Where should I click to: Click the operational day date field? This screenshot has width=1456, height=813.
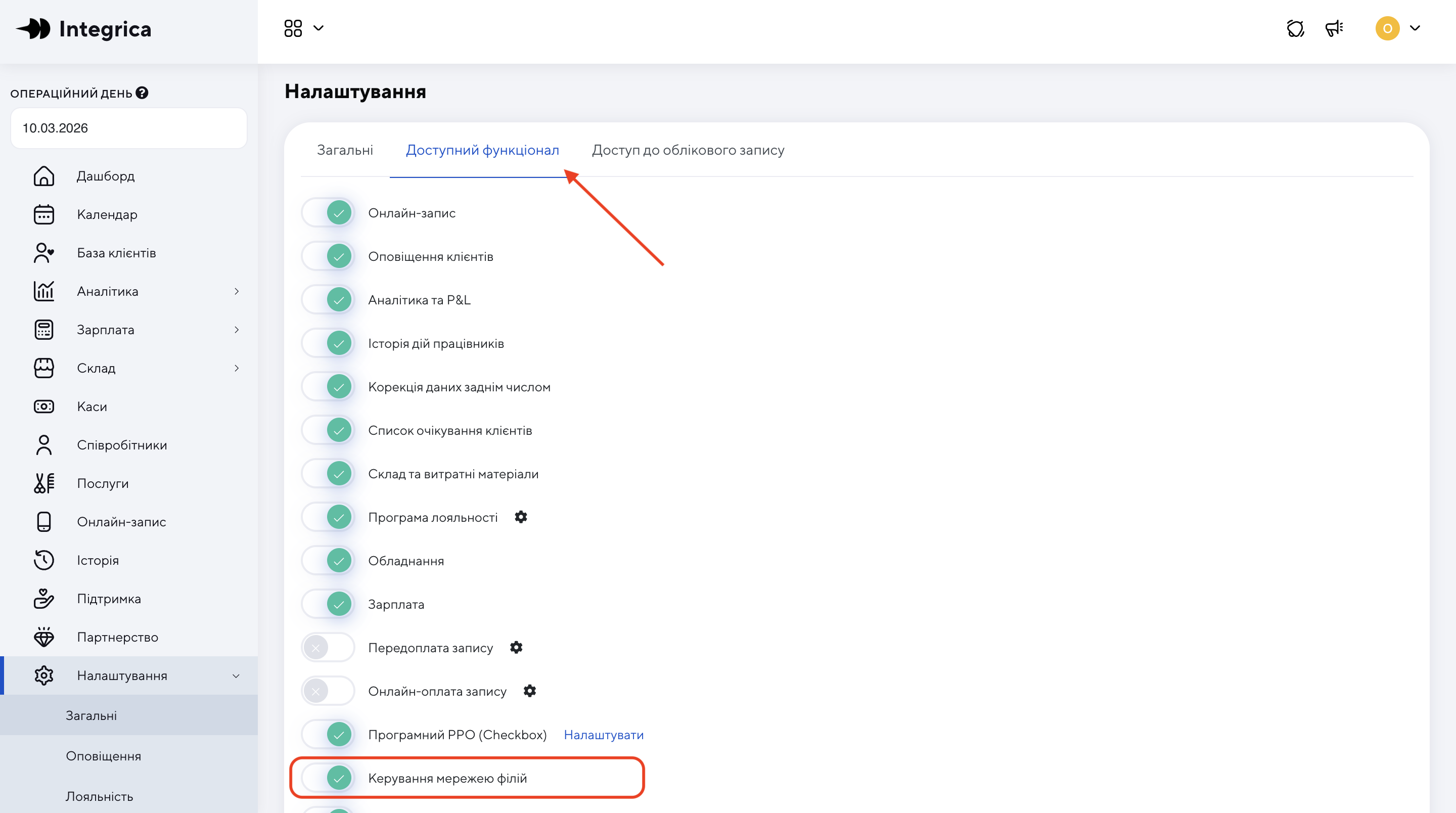[129, 128]
